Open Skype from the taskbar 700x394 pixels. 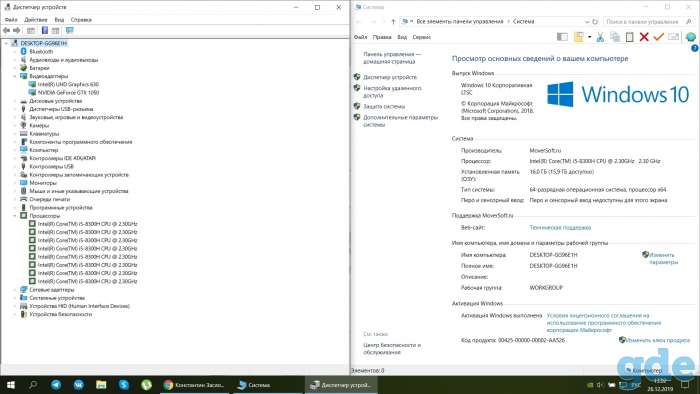point(124,385)
